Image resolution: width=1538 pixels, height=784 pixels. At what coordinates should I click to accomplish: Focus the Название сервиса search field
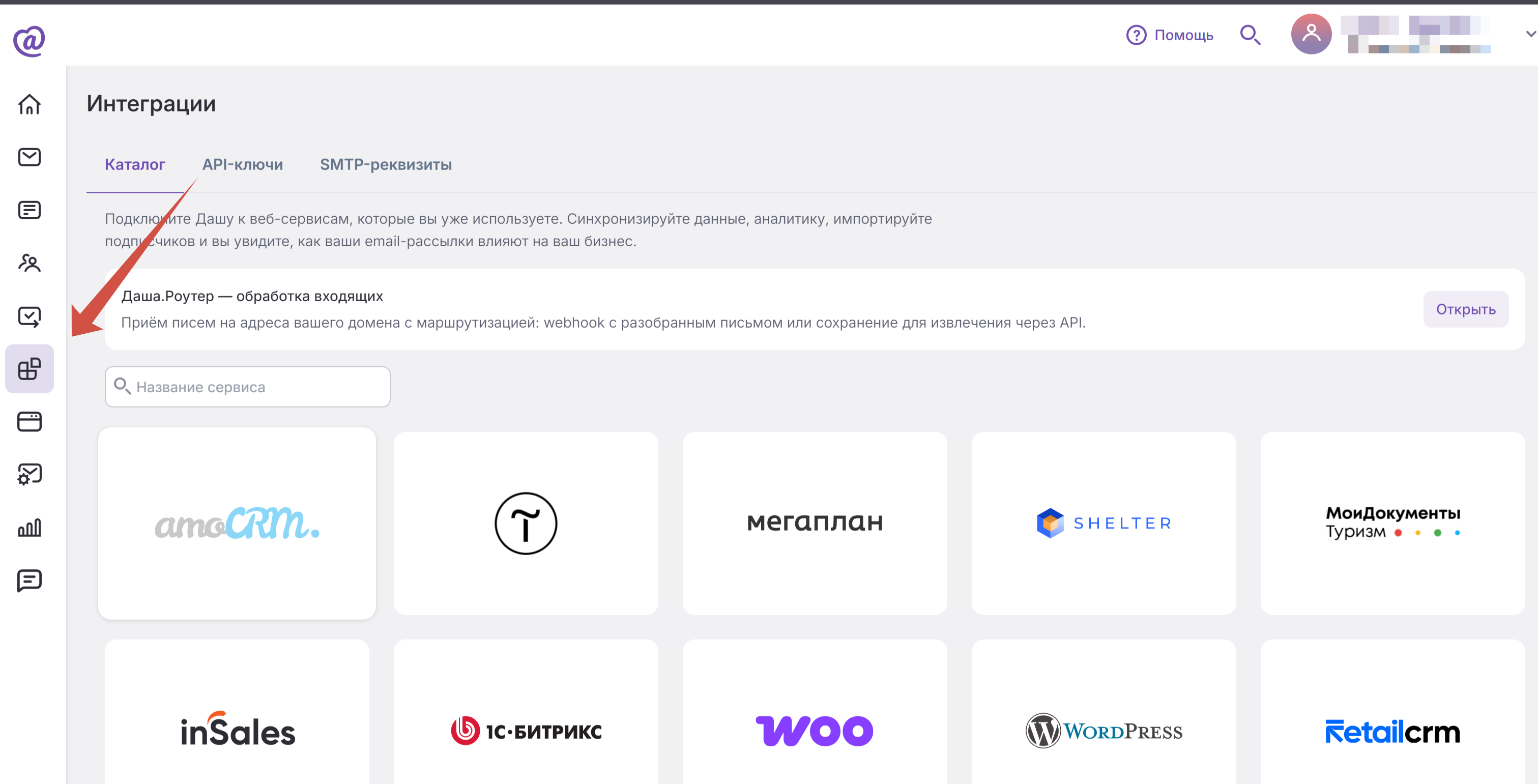(x=248, y=387)
